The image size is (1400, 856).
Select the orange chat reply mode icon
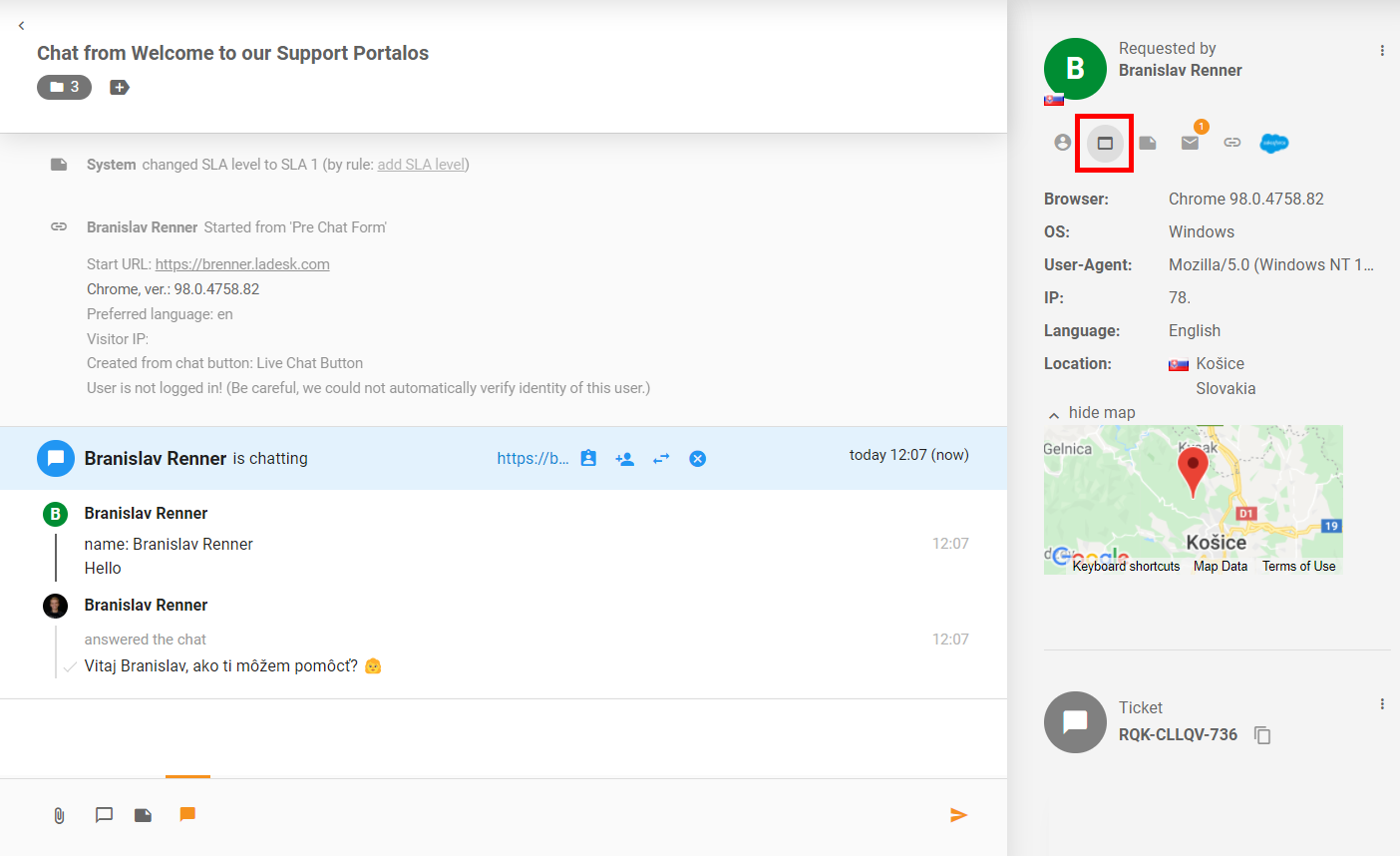click(x=187, y=815)
